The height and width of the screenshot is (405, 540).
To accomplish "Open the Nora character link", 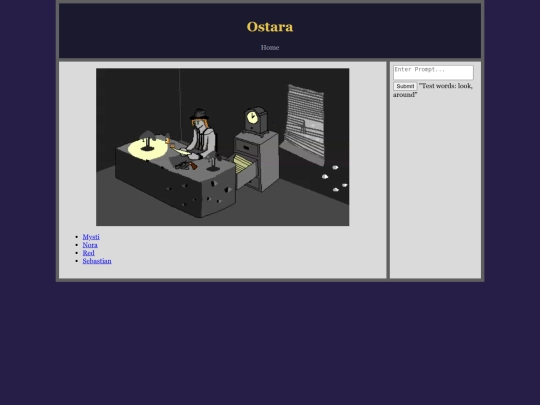I will coord(90,245).
